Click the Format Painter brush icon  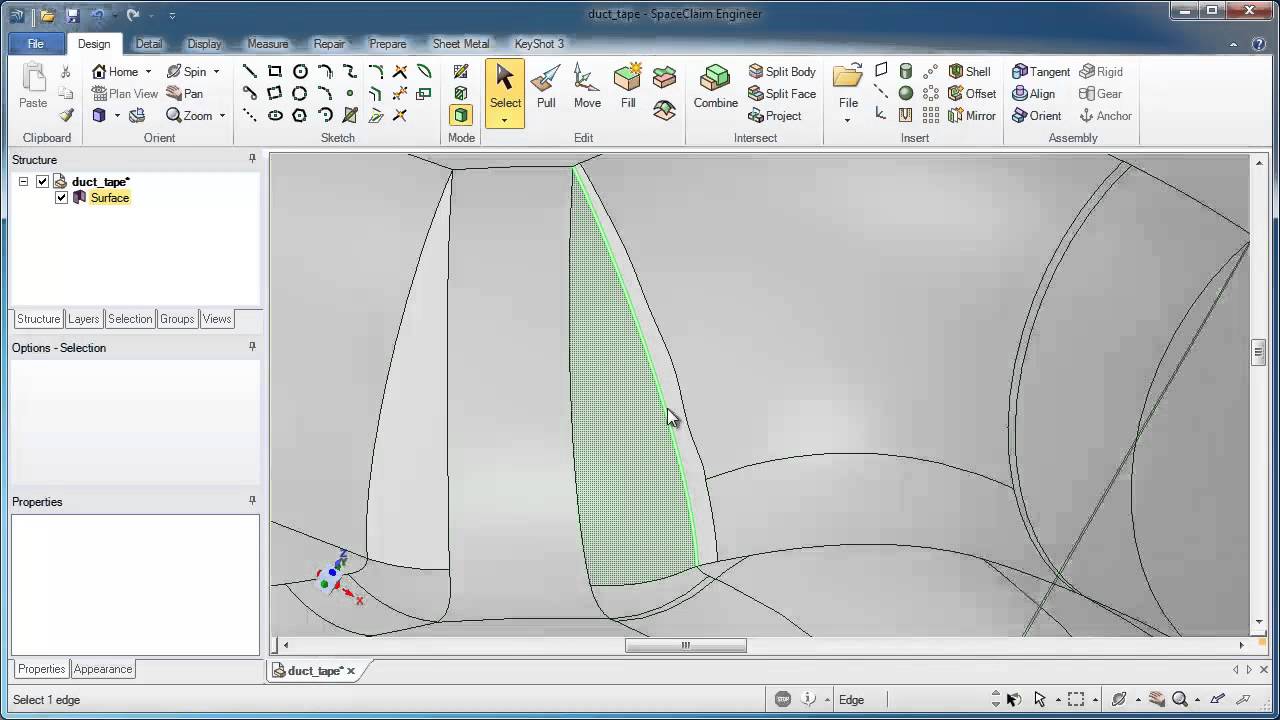(x=66, y=115)
